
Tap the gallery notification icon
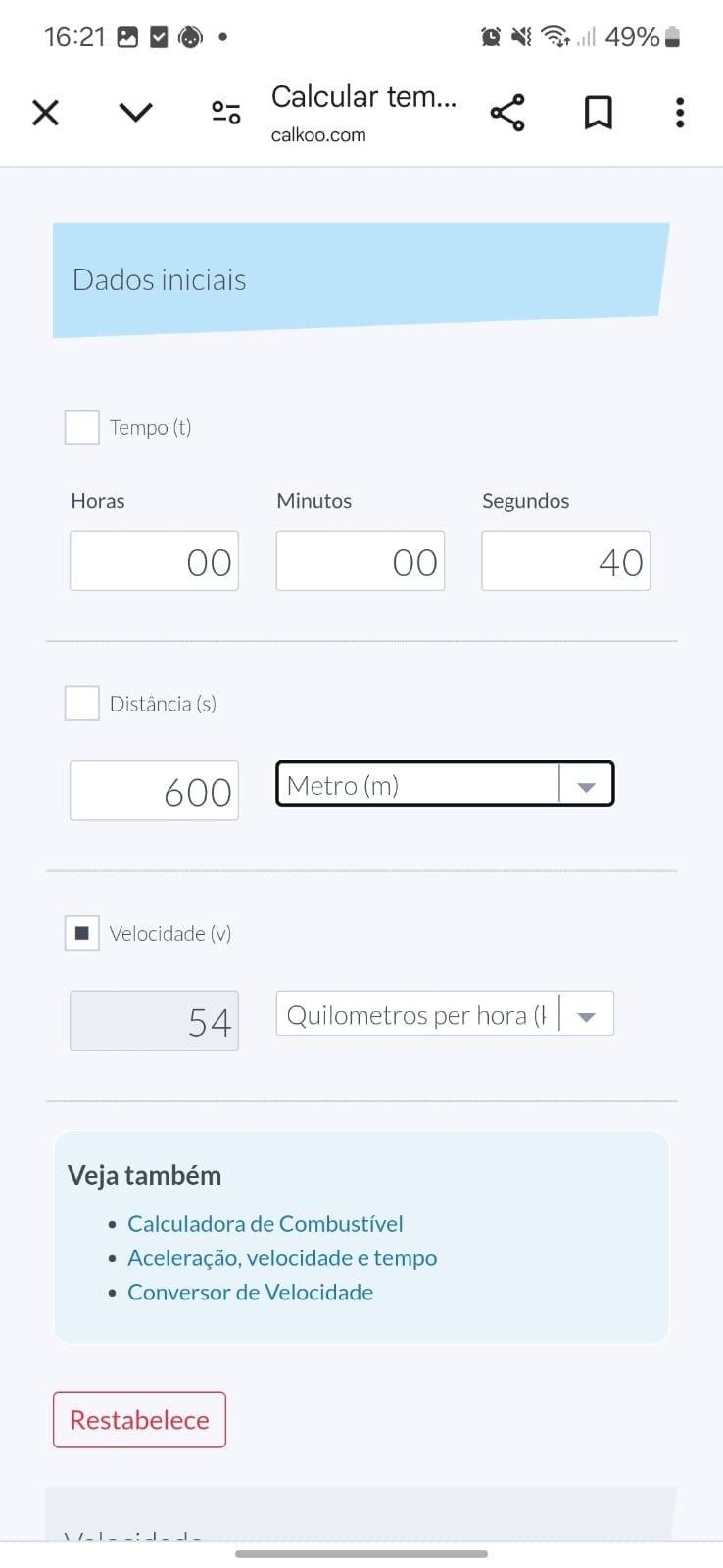[127, 37]
